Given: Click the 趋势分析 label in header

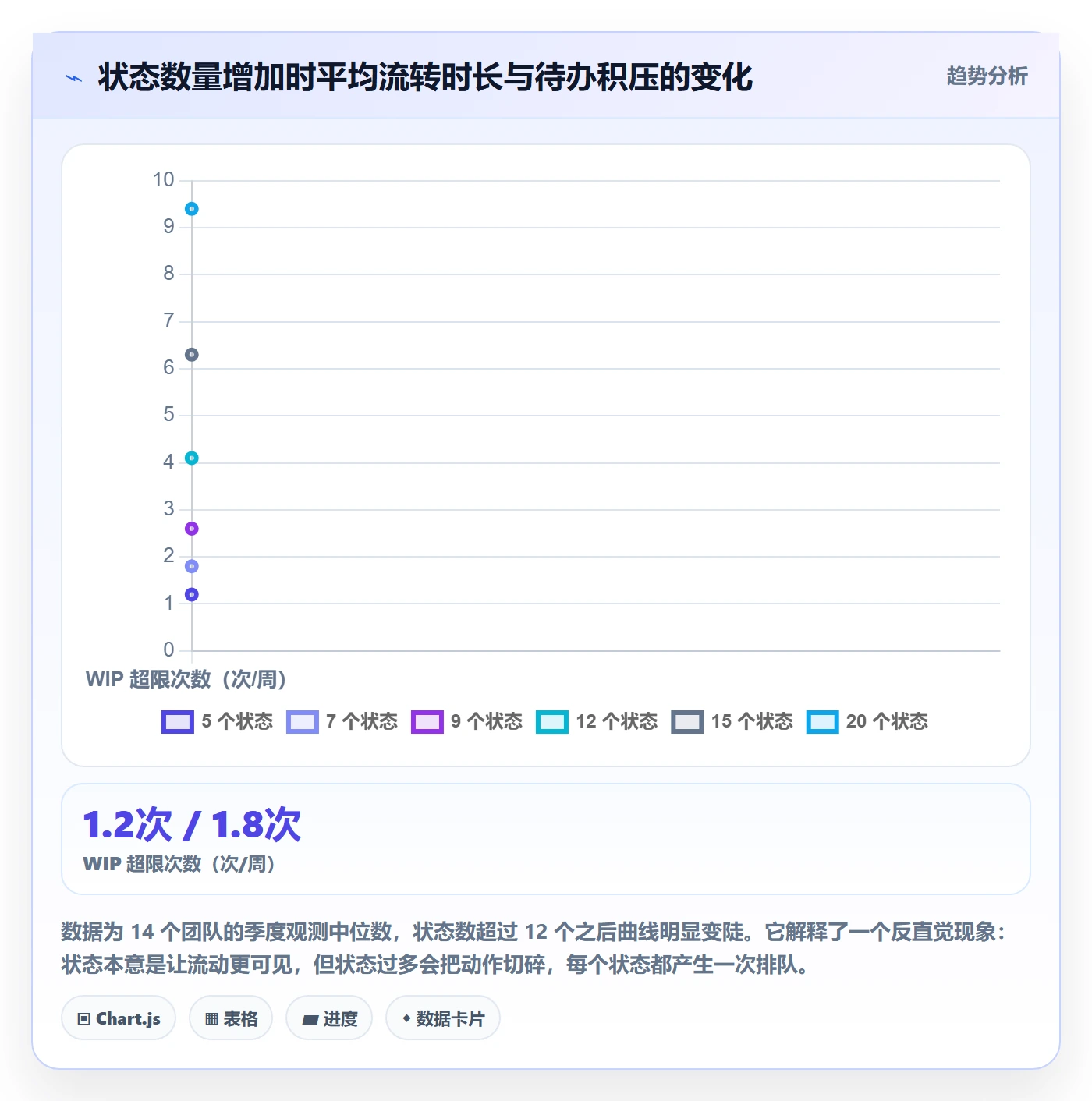Looking at the screenshot, I should click(x=987, y=76).
